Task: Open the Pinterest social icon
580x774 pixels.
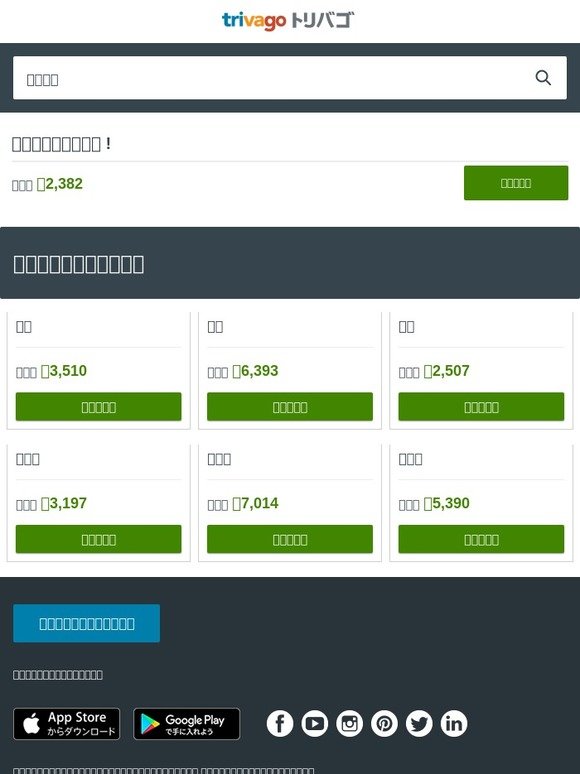Action: pyautogui.click(x=385, y=724)
